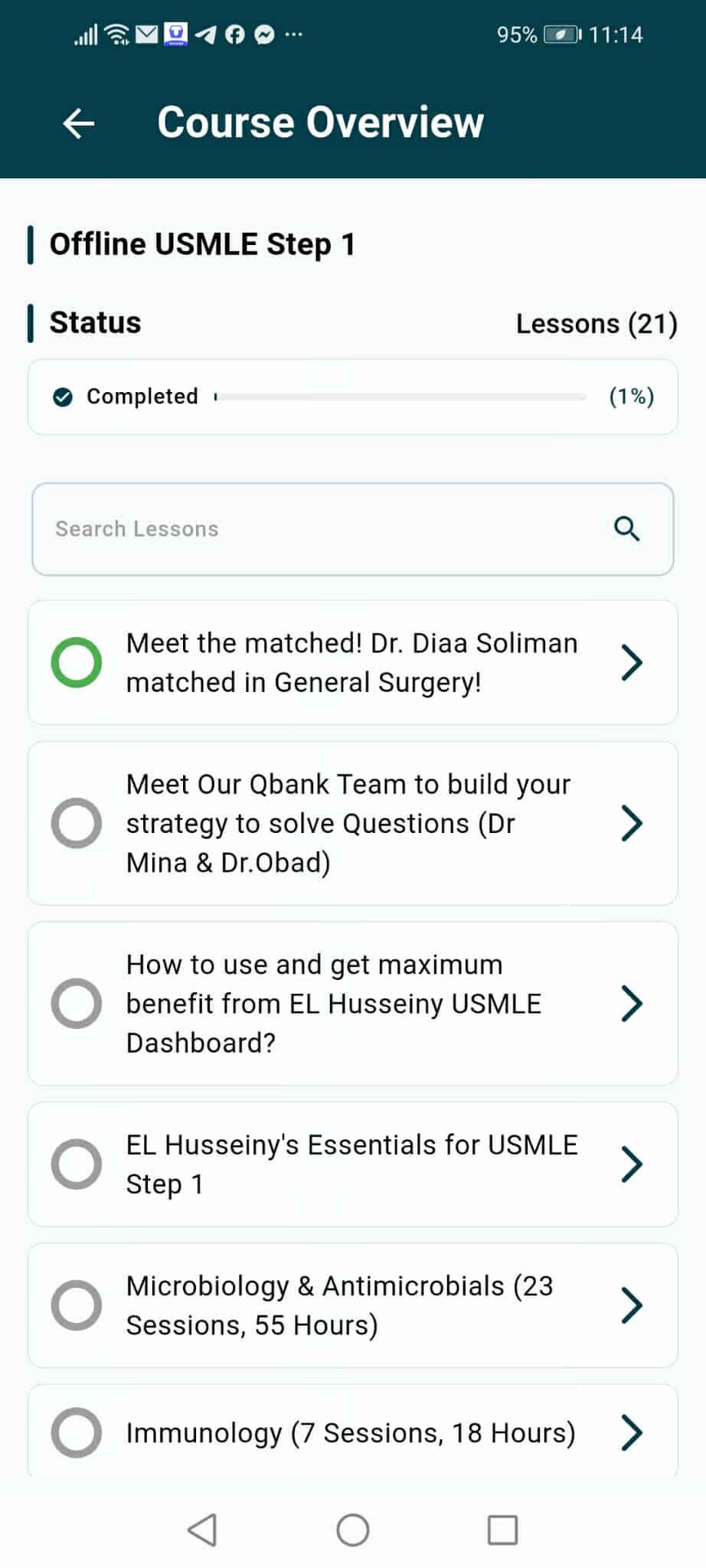Open the Immunology (7 Sessions, 18 Hours) title
This screenshot has width=706, height=1568.
350,1432
